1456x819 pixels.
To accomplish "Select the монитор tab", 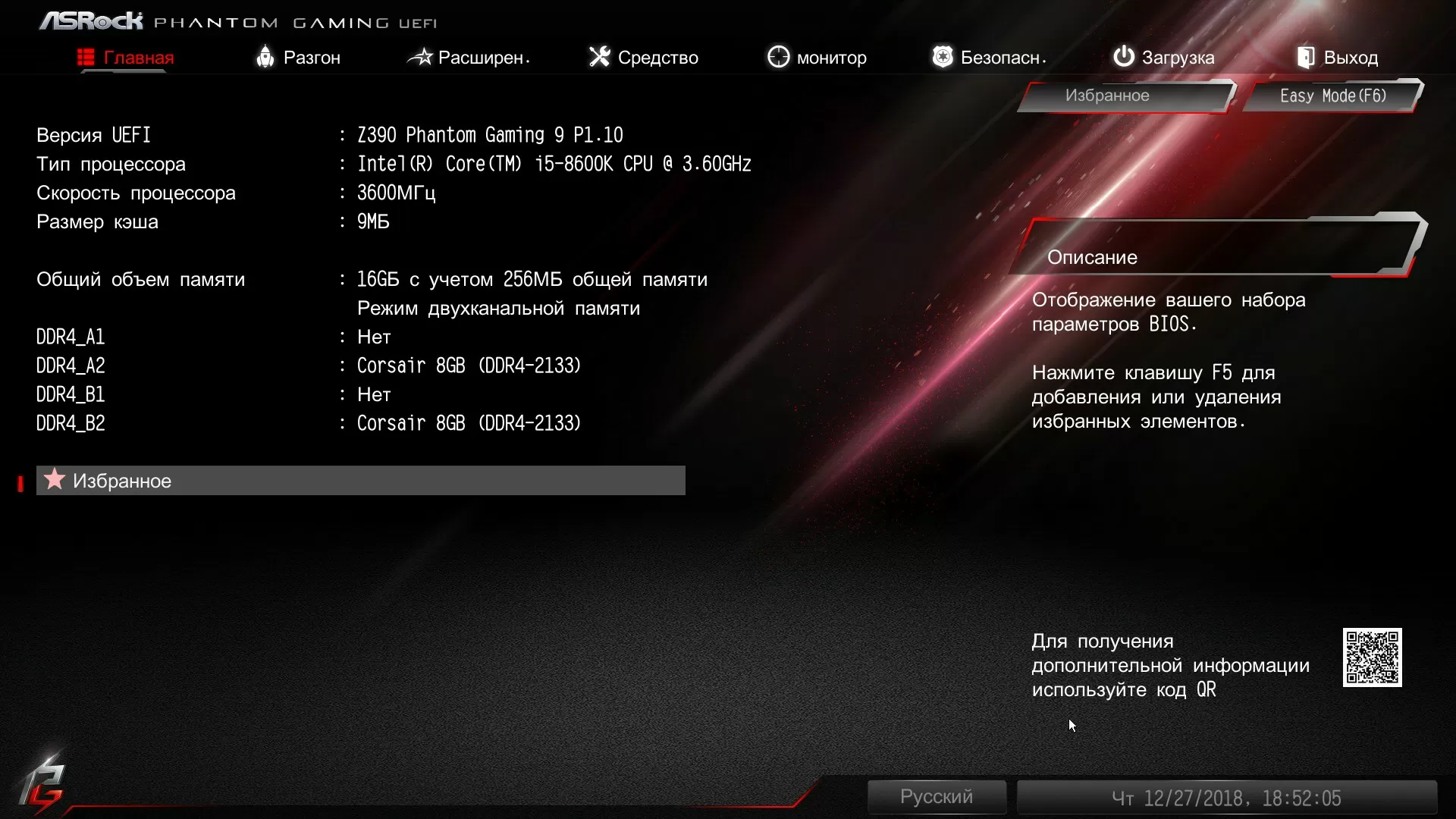I will tap(817, 58).
